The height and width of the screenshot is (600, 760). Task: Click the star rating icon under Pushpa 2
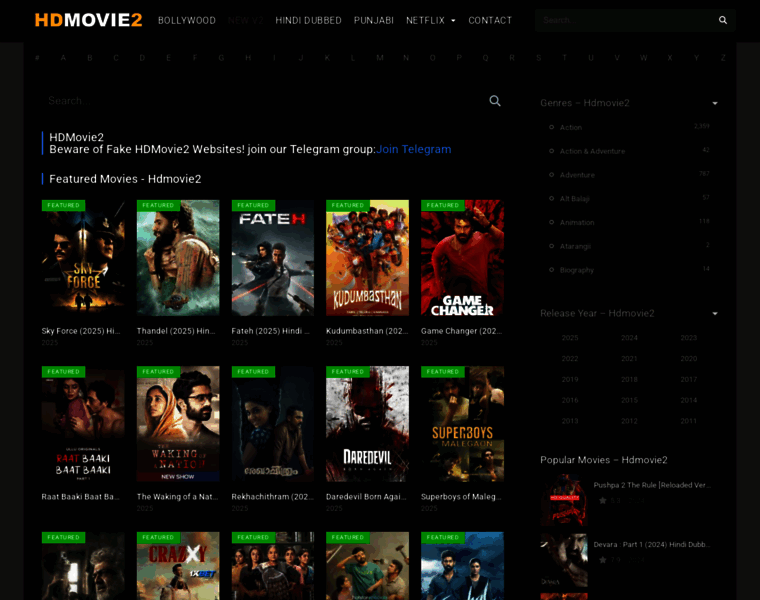[602, 501]
